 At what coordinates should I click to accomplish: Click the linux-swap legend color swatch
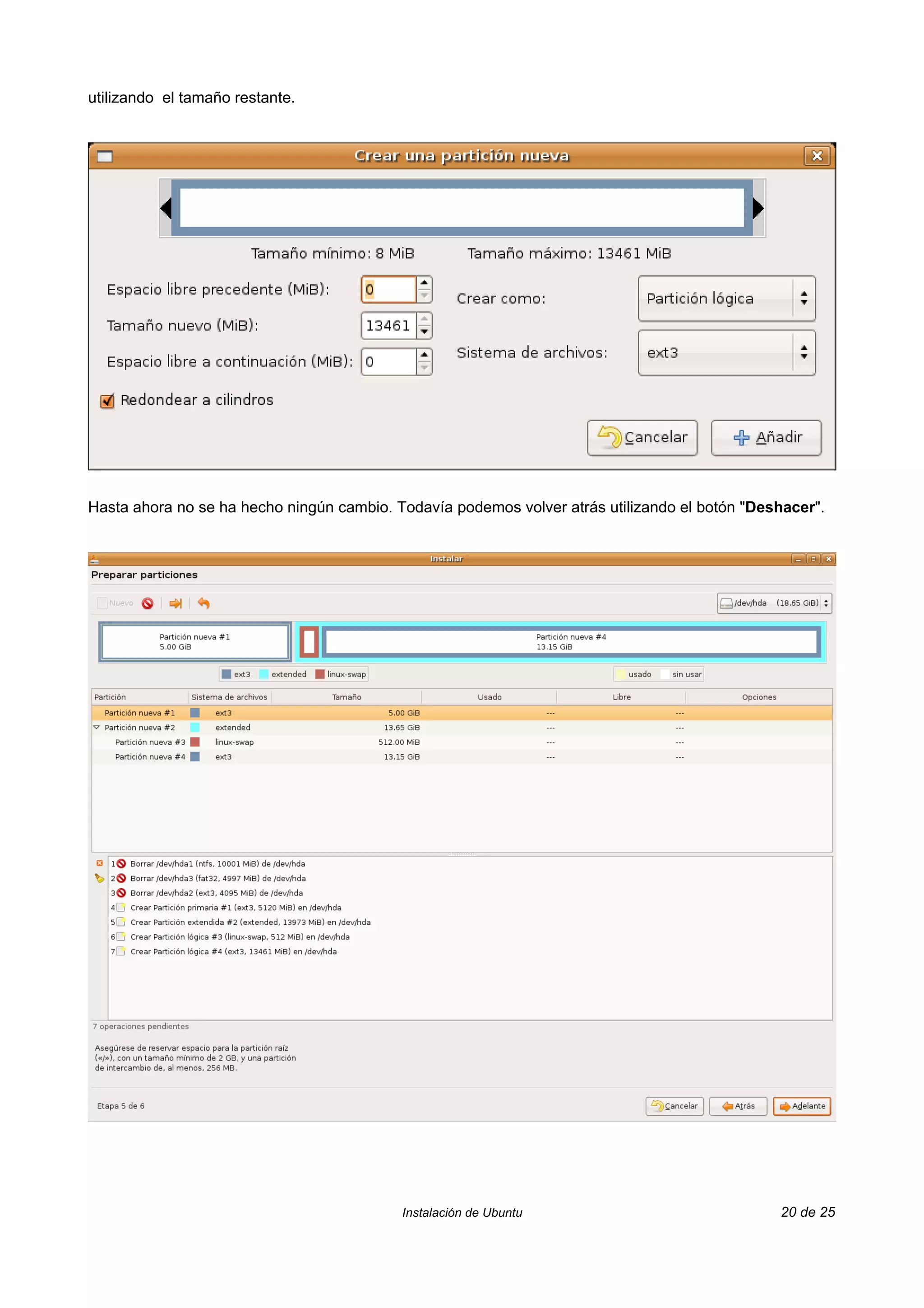(320, 674)
